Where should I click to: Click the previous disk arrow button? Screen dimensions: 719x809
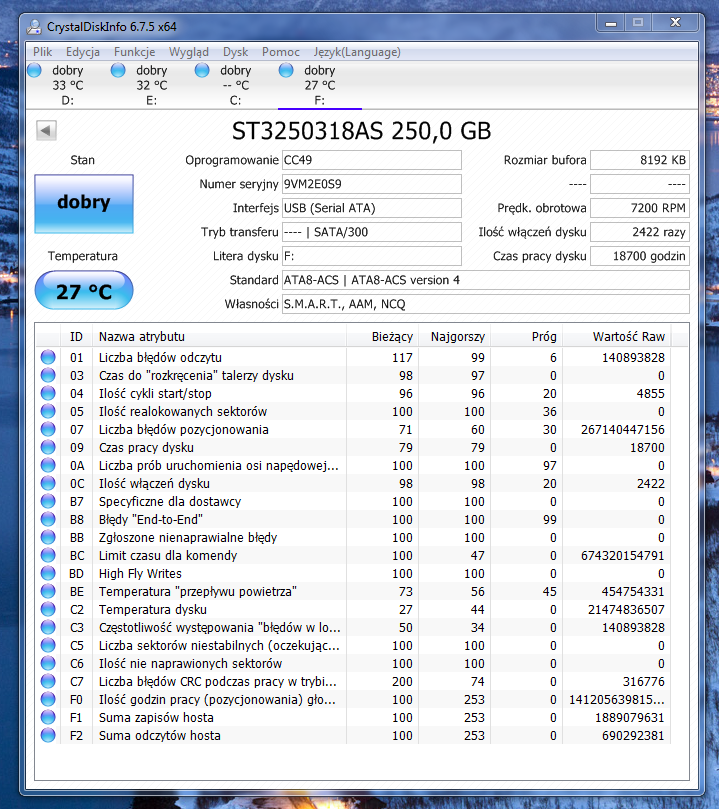click(x=46, y=131)
